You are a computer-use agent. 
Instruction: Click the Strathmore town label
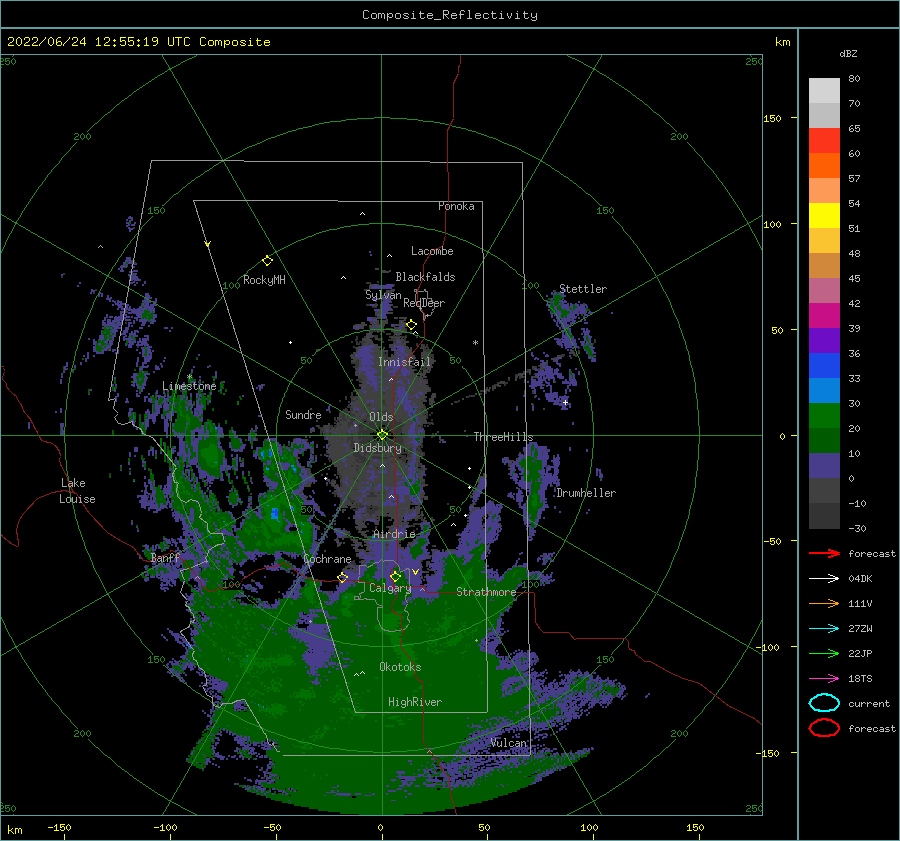pos(486,592)
